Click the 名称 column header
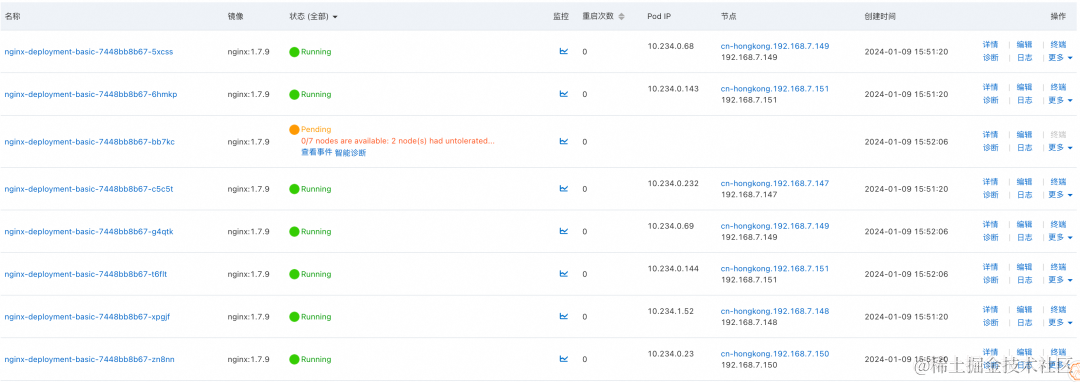The image size is (1080, 382). [x=12, y=16]
